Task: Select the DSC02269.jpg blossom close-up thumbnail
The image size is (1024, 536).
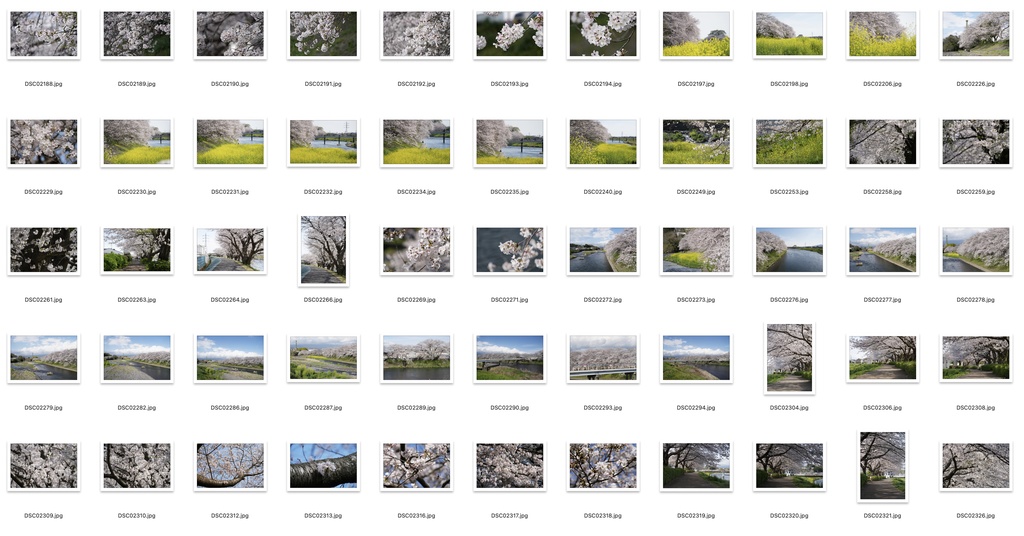Action: (x=417, y=250)
